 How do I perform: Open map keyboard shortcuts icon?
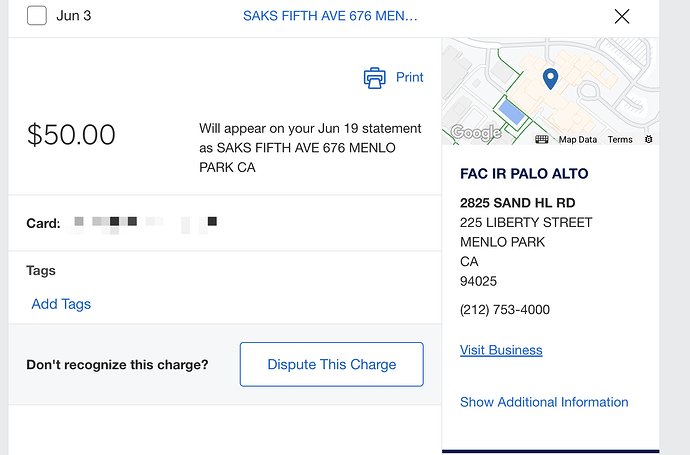(542, 139)
